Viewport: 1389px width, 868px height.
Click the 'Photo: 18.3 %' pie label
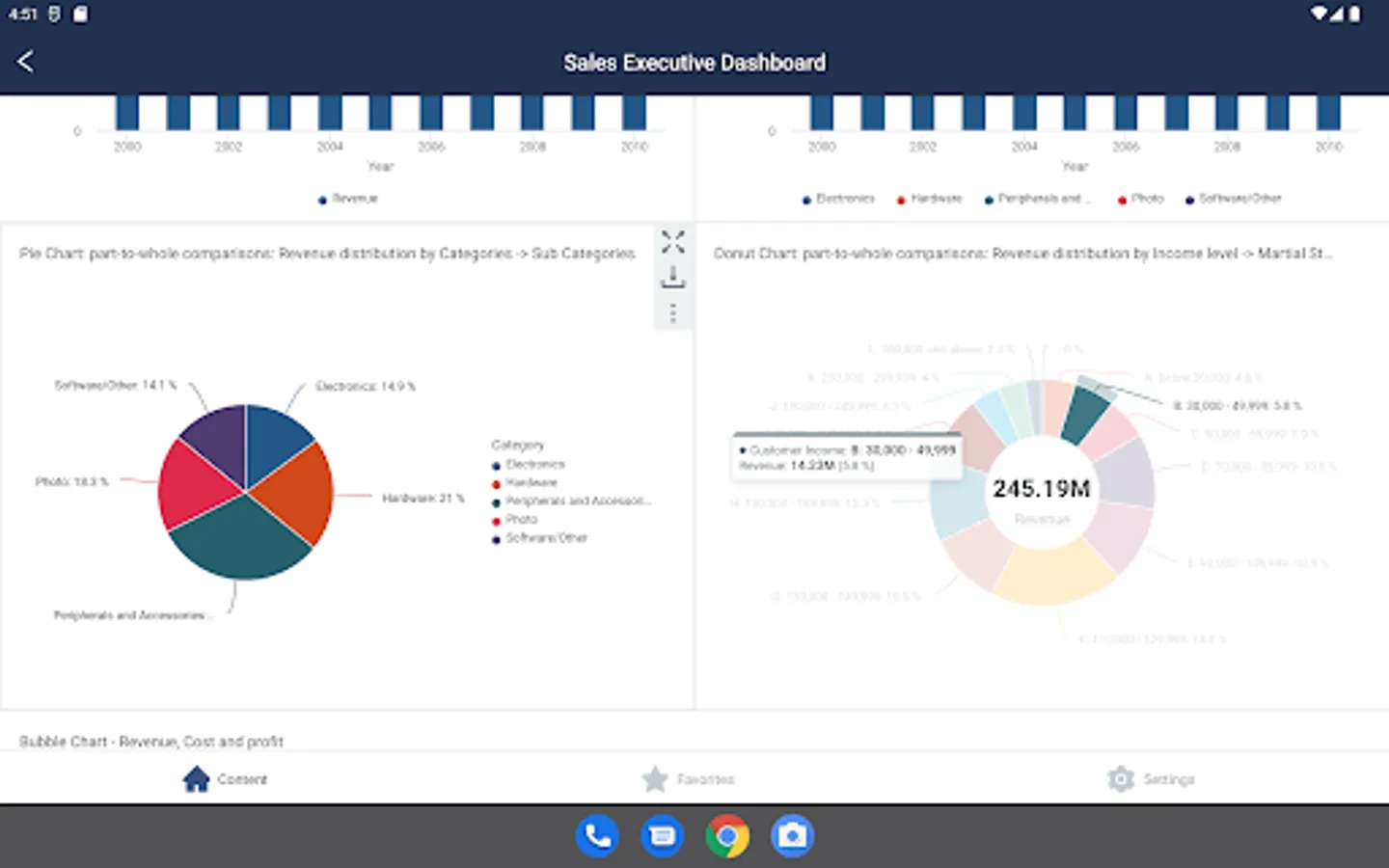(x=72, y=481)
